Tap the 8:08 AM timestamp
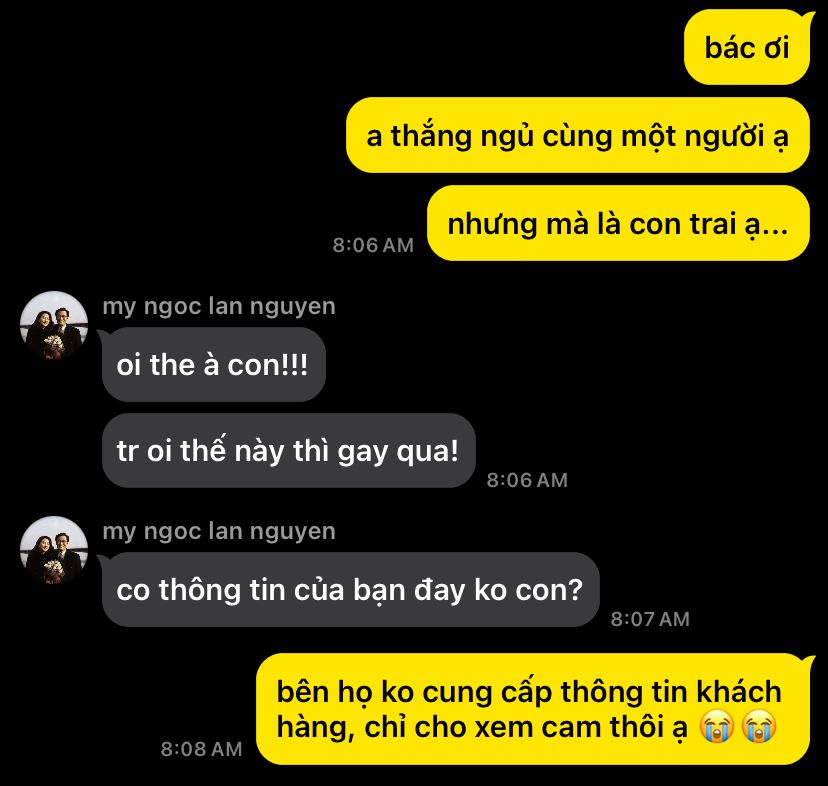 point(202,749)
